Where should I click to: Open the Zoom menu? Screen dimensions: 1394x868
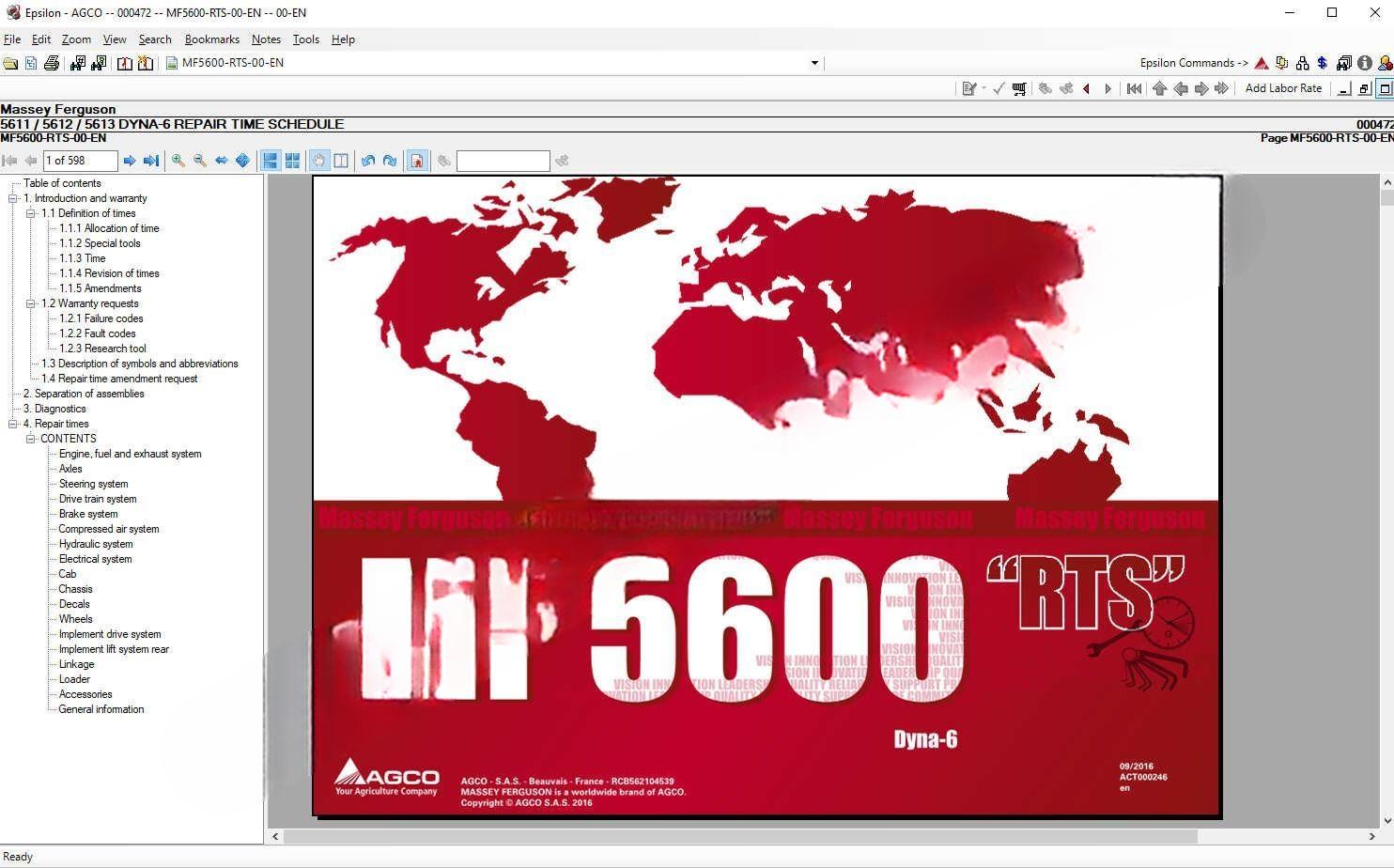[76, 39]
